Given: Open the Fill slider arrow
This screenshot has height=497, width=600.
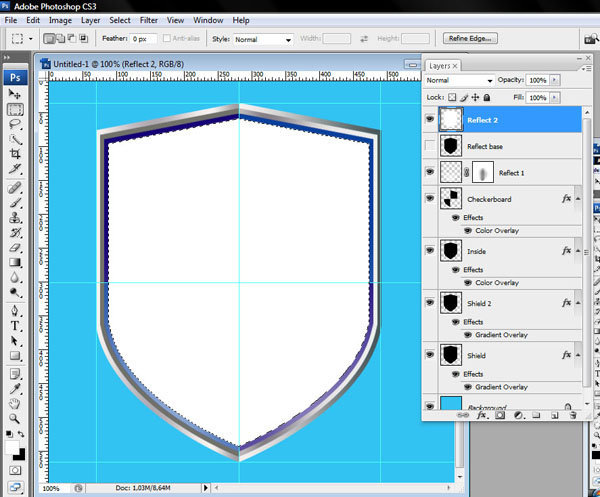Looking at the screenshot, I should 554,98.
